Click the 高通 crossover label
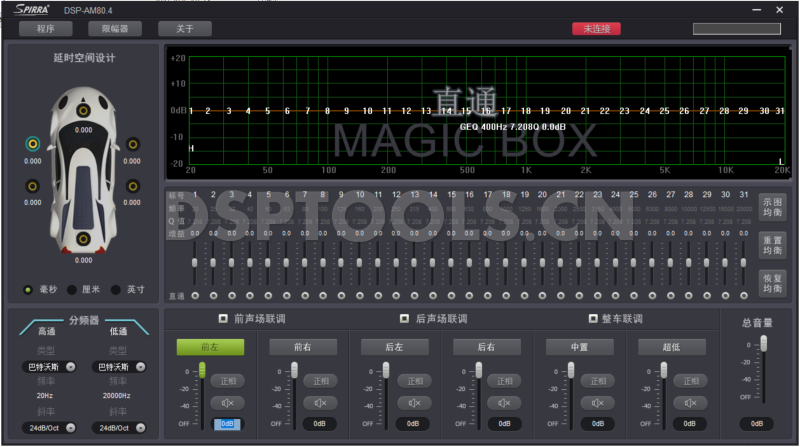This screenshot has height=447, width=800. click(46, 331)
